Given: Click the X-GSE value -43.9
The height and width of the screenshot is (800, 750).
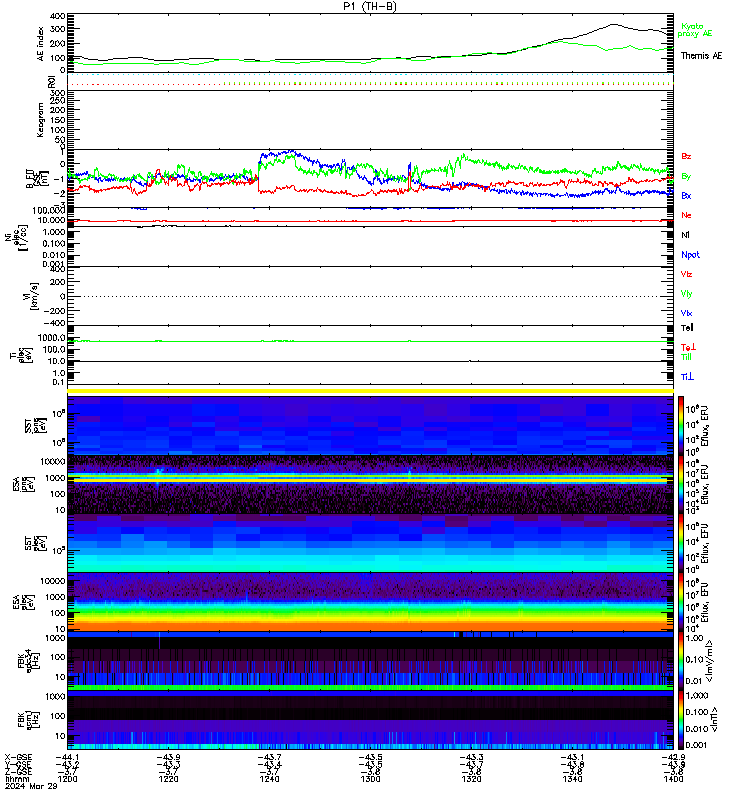Looking at the screenshot, I should (x=168, y=758).
